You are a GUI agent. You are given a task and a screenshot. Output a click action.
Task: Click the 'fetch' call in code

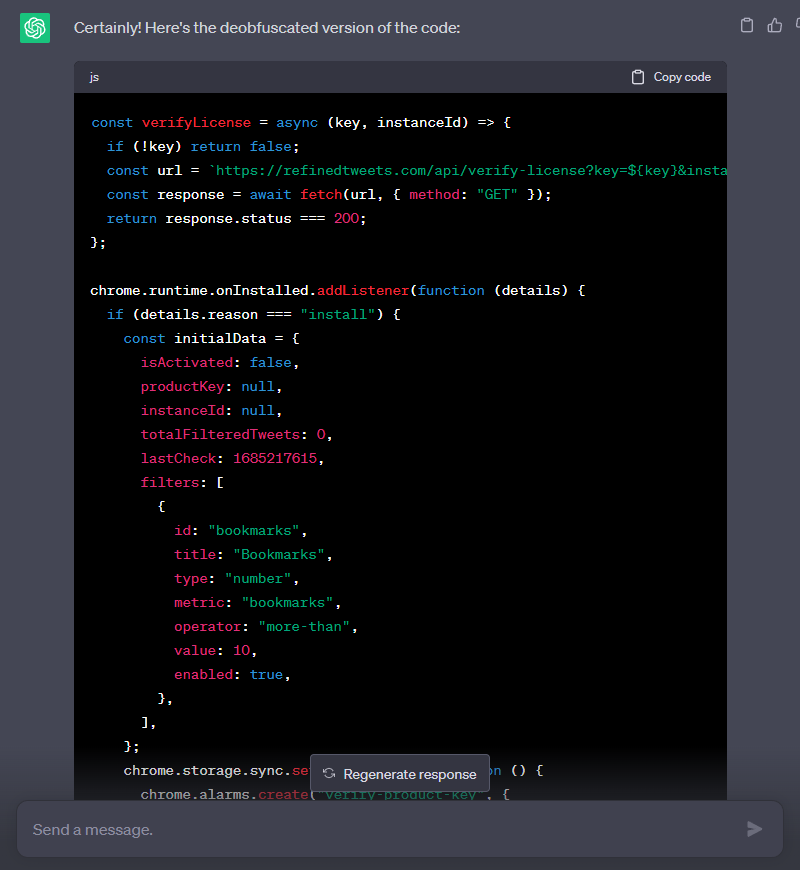[x=321, y=195]
